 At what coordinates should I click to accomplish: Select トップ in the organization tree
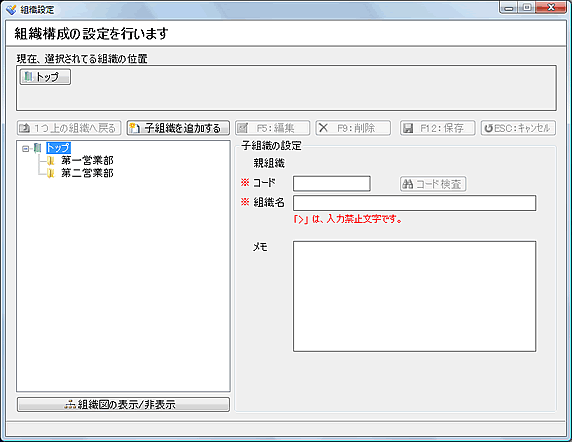58,148
